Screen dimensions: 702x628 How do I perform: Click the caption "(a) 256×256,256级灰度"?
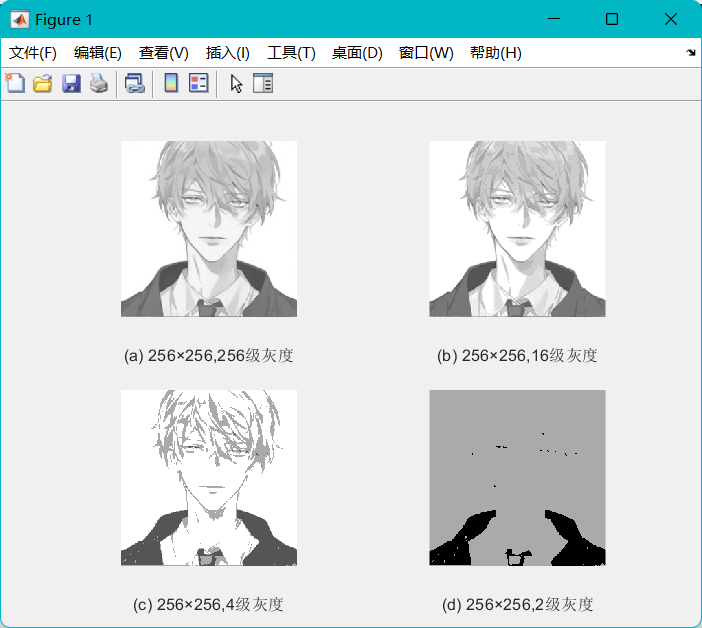pos(209,355)
